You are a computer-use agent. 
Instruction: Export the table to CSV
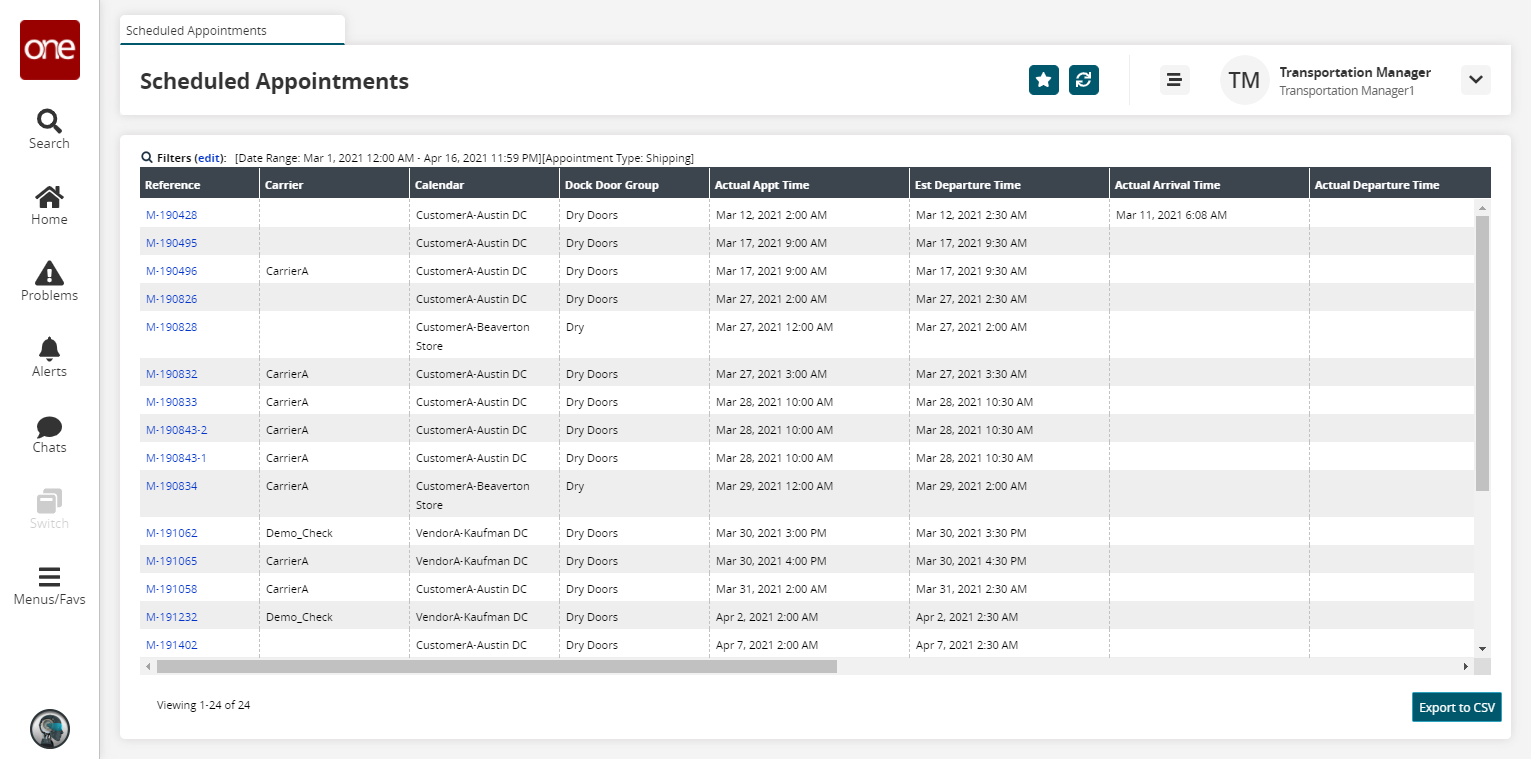point(1457,707)
